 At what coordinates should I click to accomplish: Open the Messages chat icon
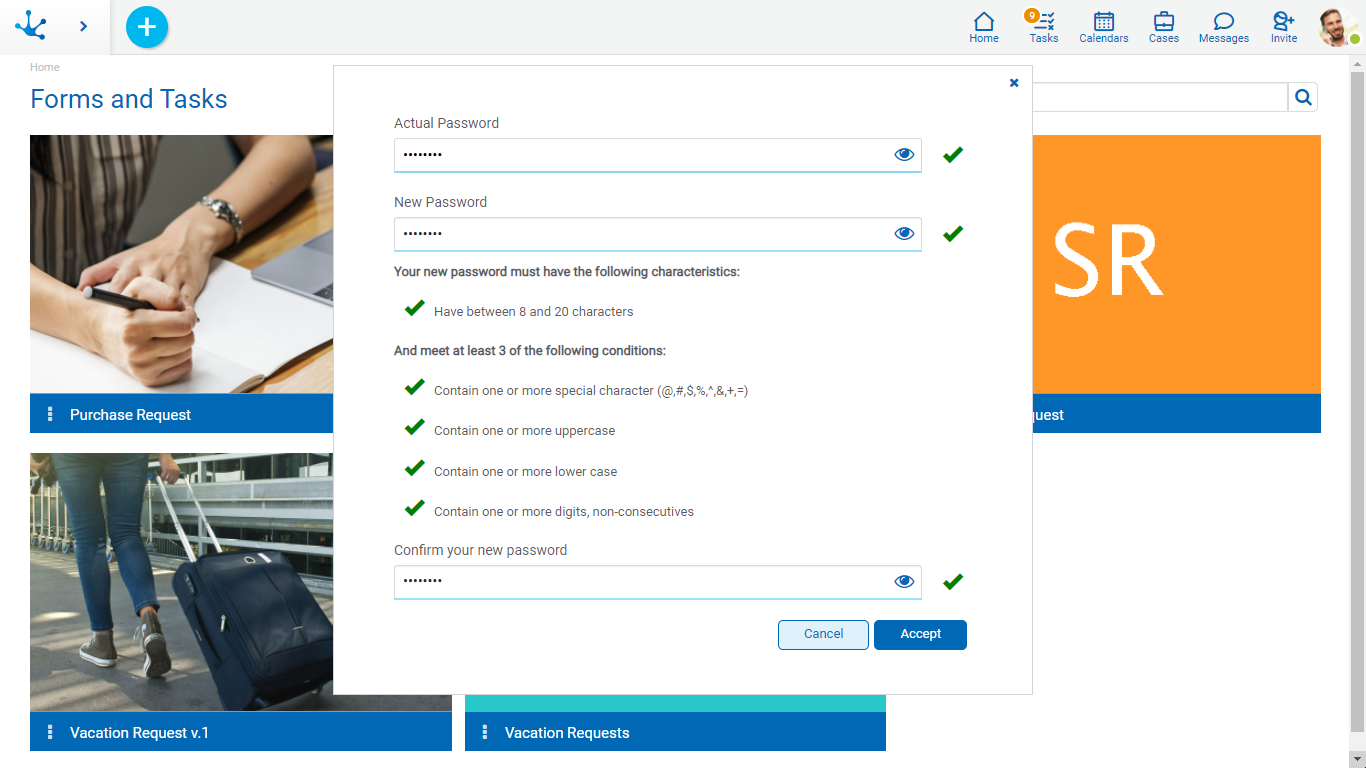click(x=1223, y=27)
